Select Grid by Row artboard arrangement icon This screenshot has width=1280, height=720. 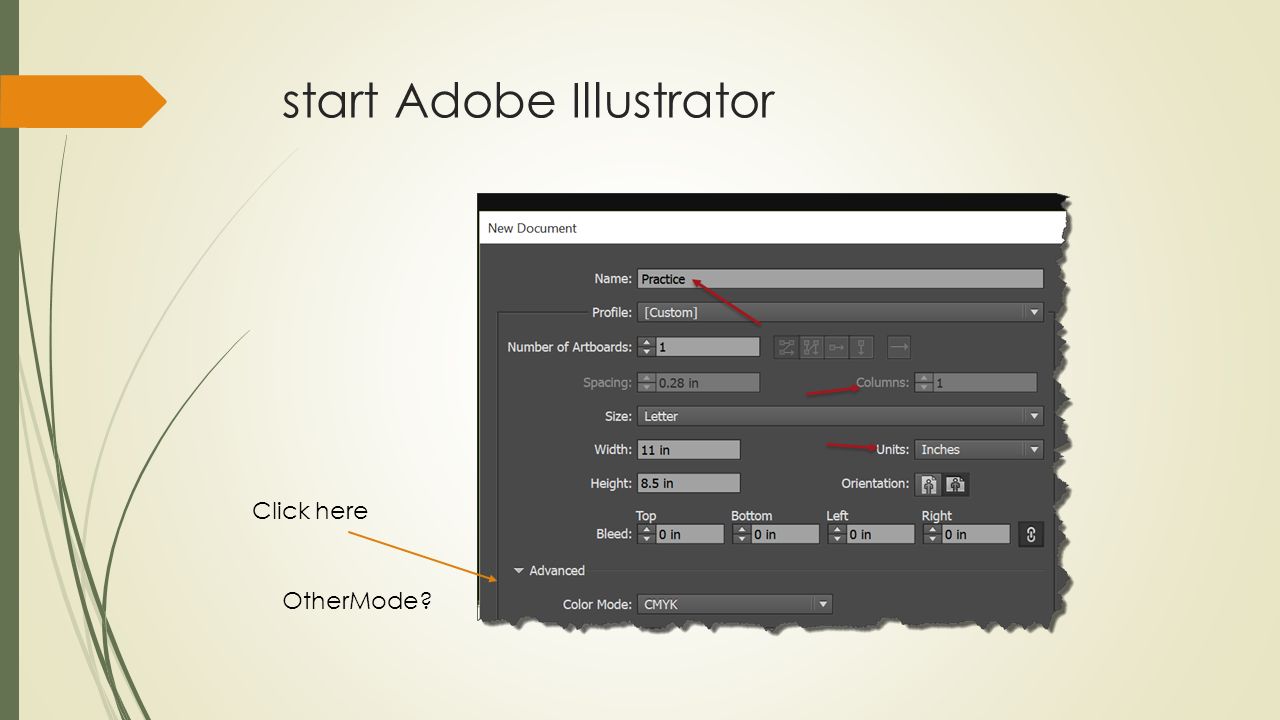coord(786,347)
